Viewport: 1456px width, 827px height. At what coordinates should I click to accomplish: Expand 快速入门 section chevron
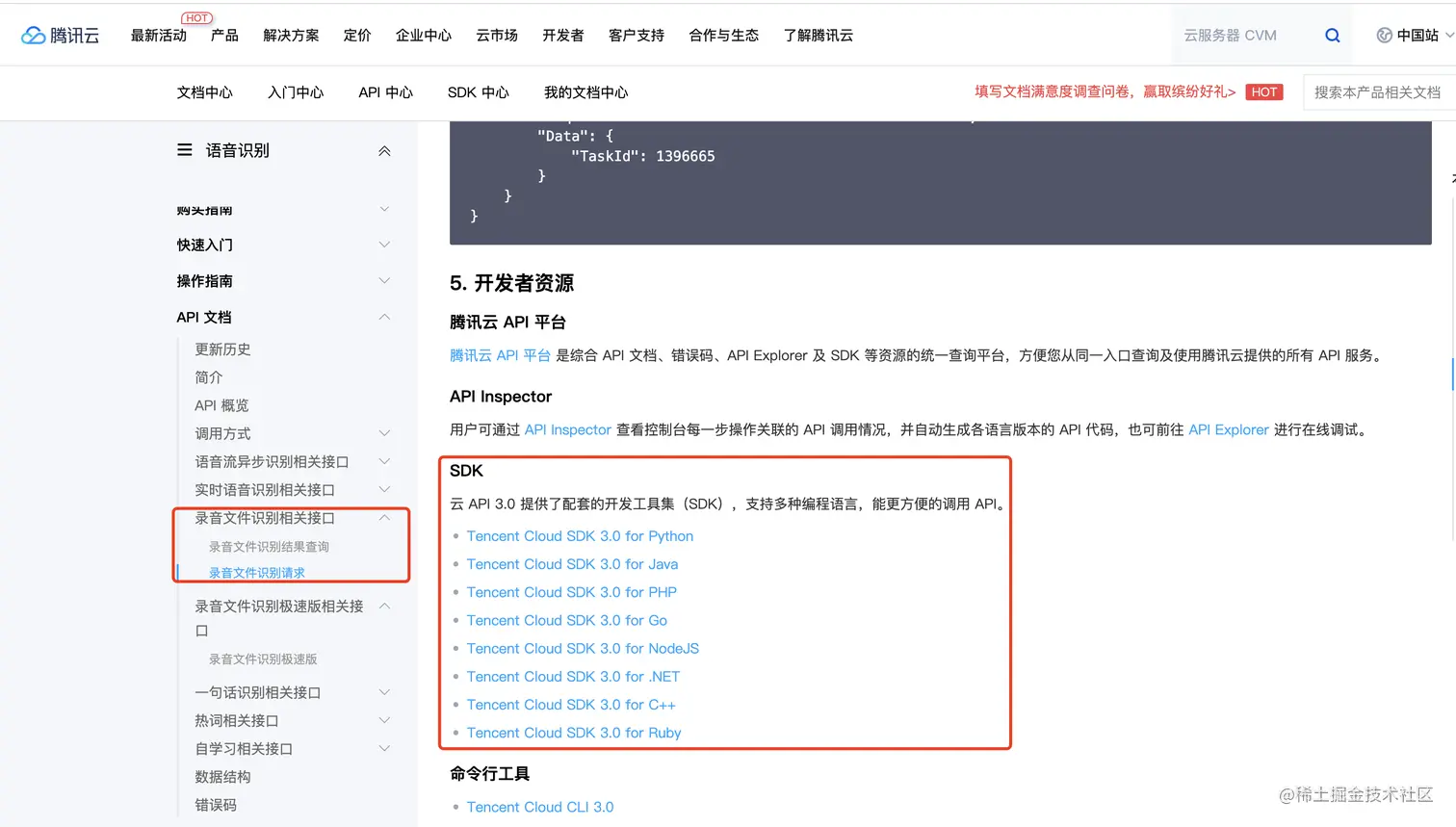[x=384, y=245]
